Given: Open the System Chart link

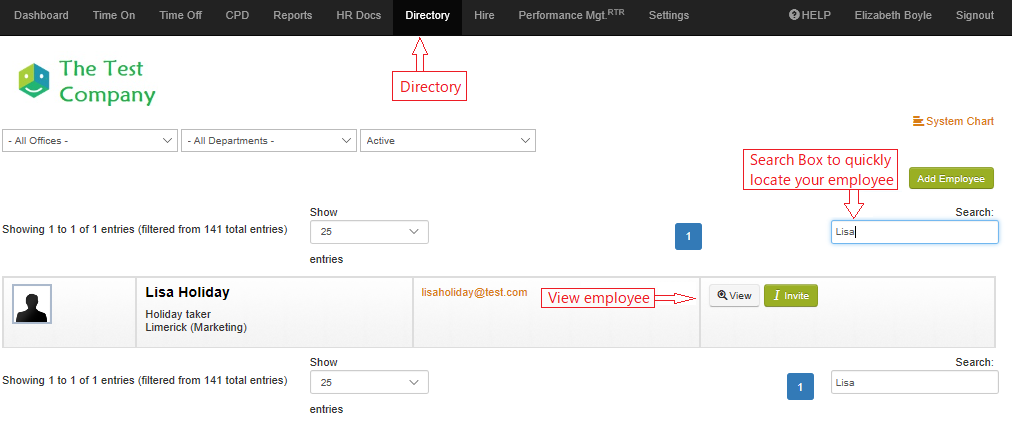Looking at the screenshot, I should click(953, 121).
